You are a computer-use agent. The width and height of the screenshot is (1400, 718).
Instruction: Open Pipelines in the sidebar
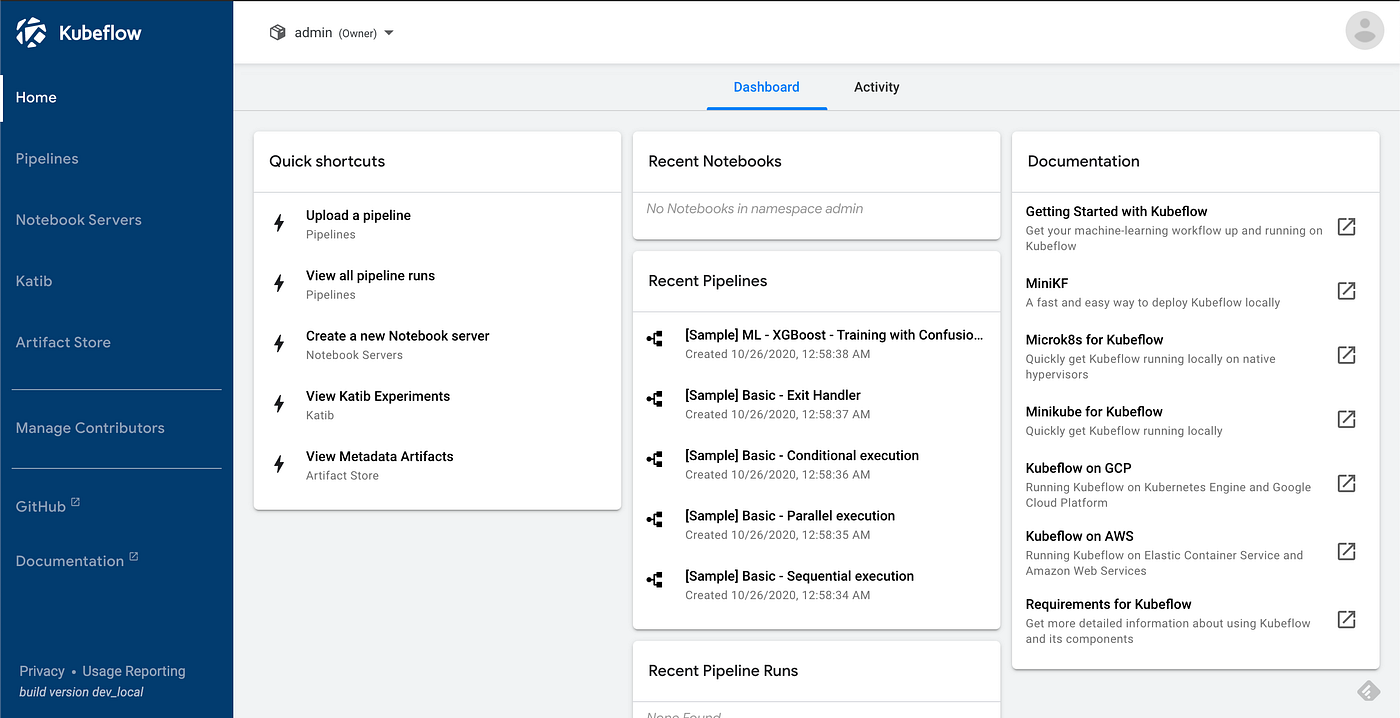click(47, 158)
